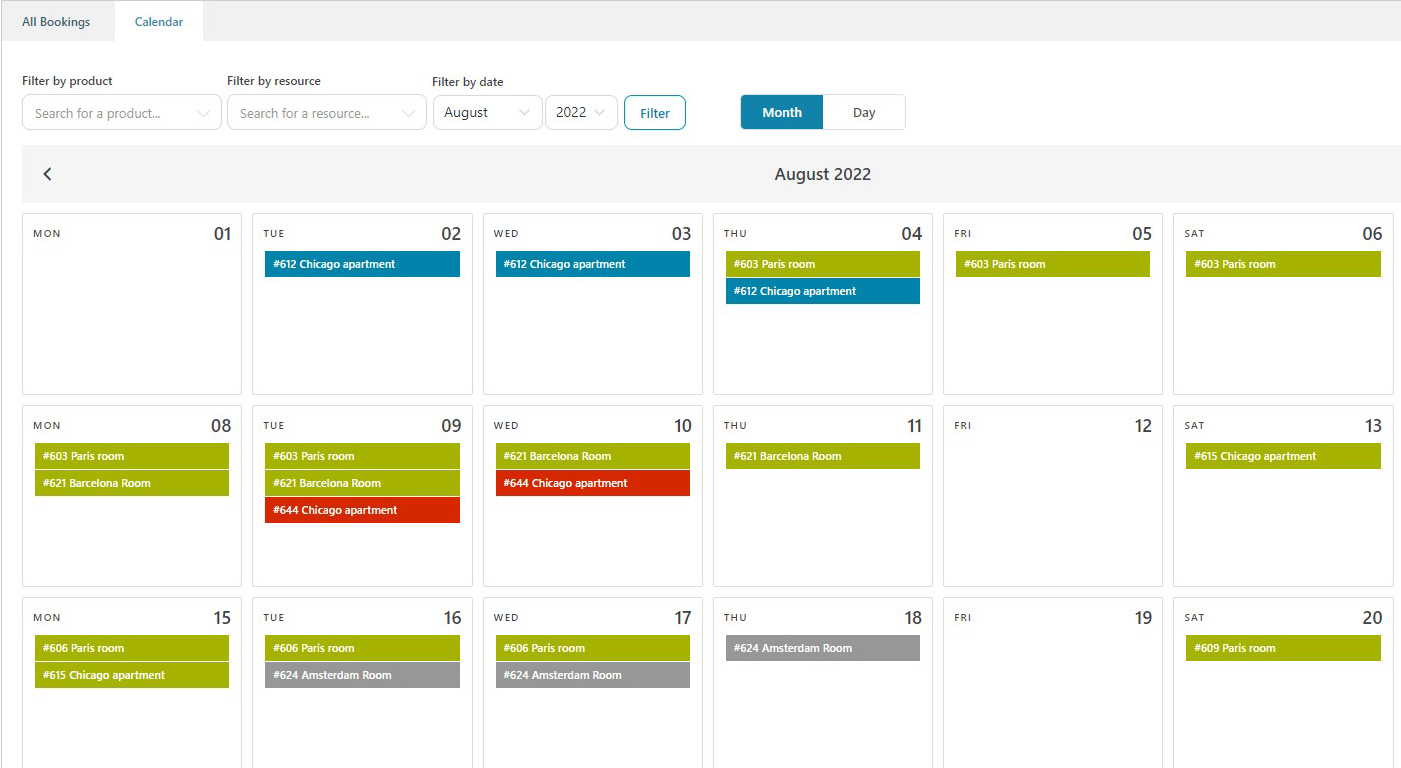Open #615 Chicago apartment booking on Saturday 13

pyautogui.click(x=1283, y=456)
